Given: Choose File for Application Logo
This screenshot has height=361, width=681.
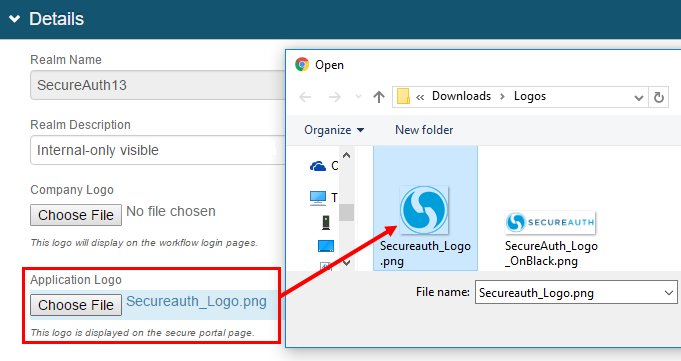Looking at the screenshot, I should 76,305.
